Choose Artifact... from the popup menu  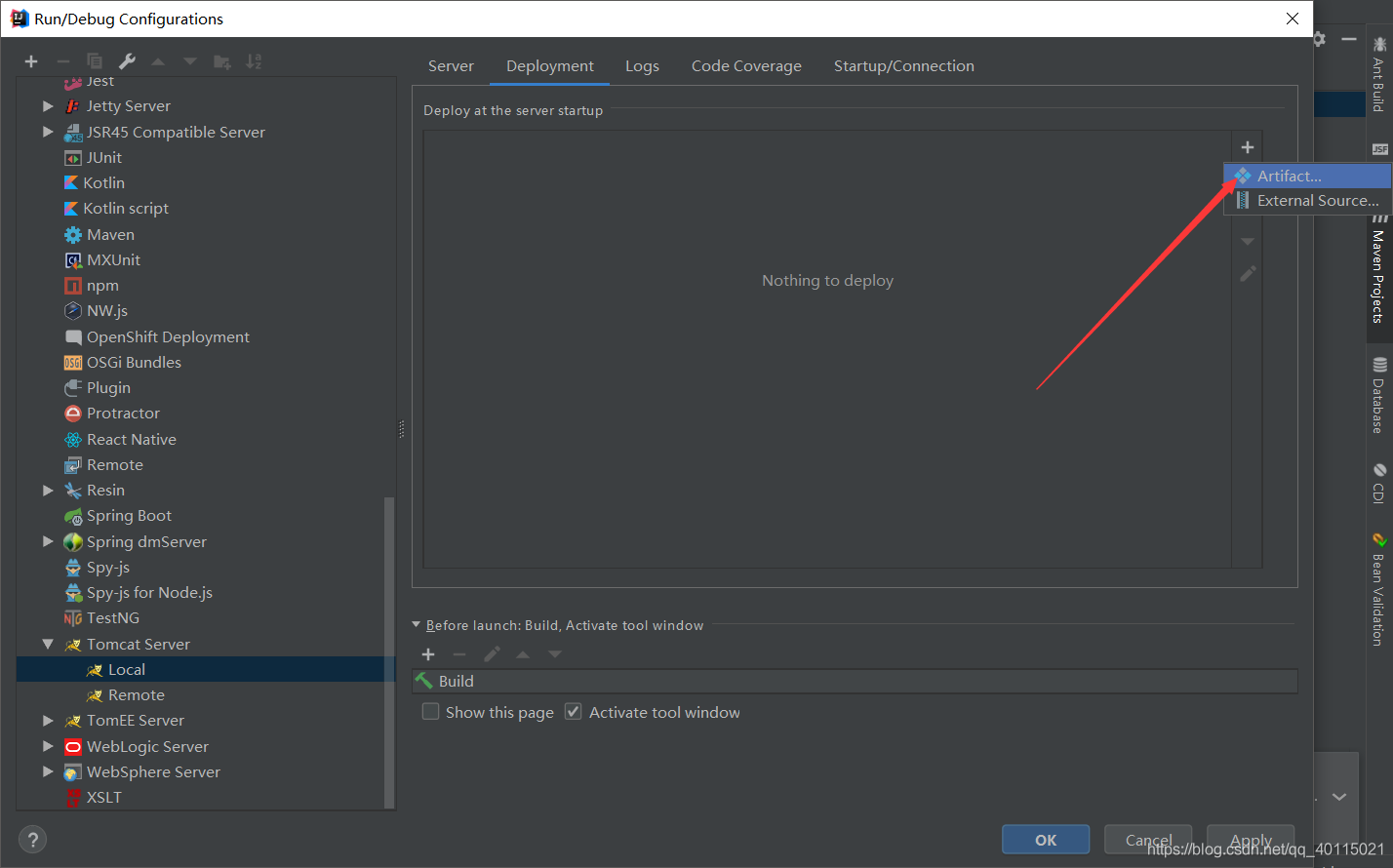point(1307,176)
